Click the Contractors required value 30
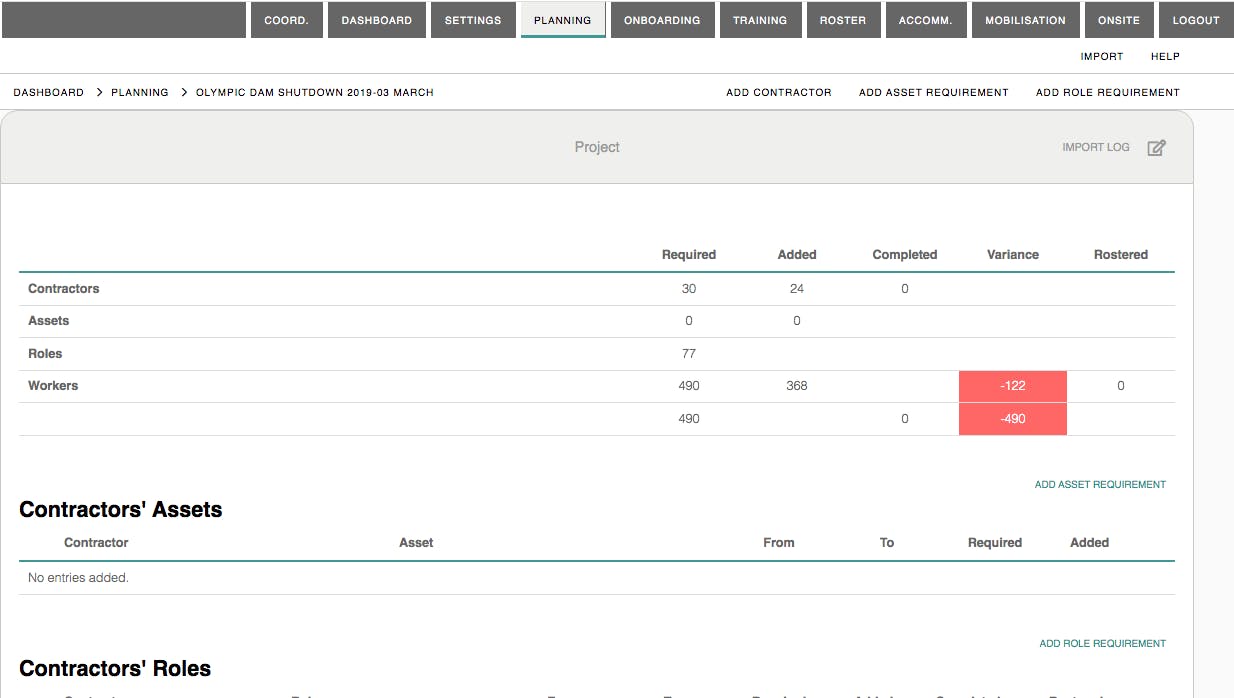This screenshot has height=698, width=1234. point(689,288)
